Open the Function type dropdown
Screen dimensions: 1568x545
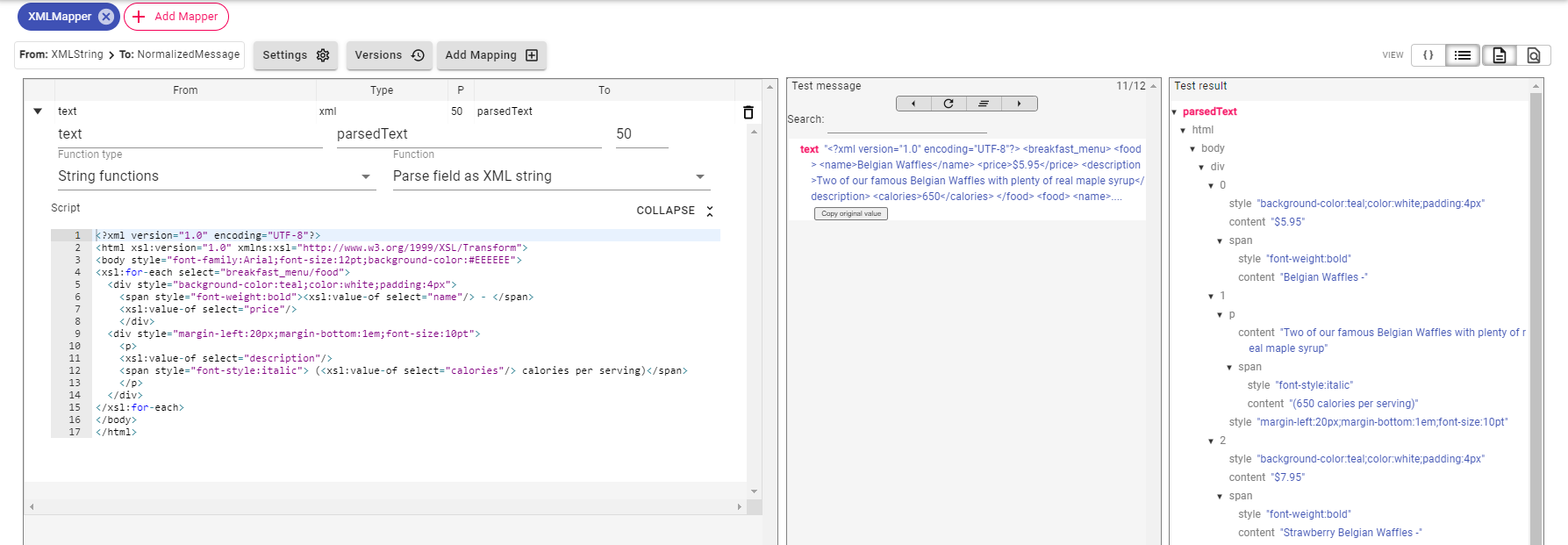click(217, 176)
